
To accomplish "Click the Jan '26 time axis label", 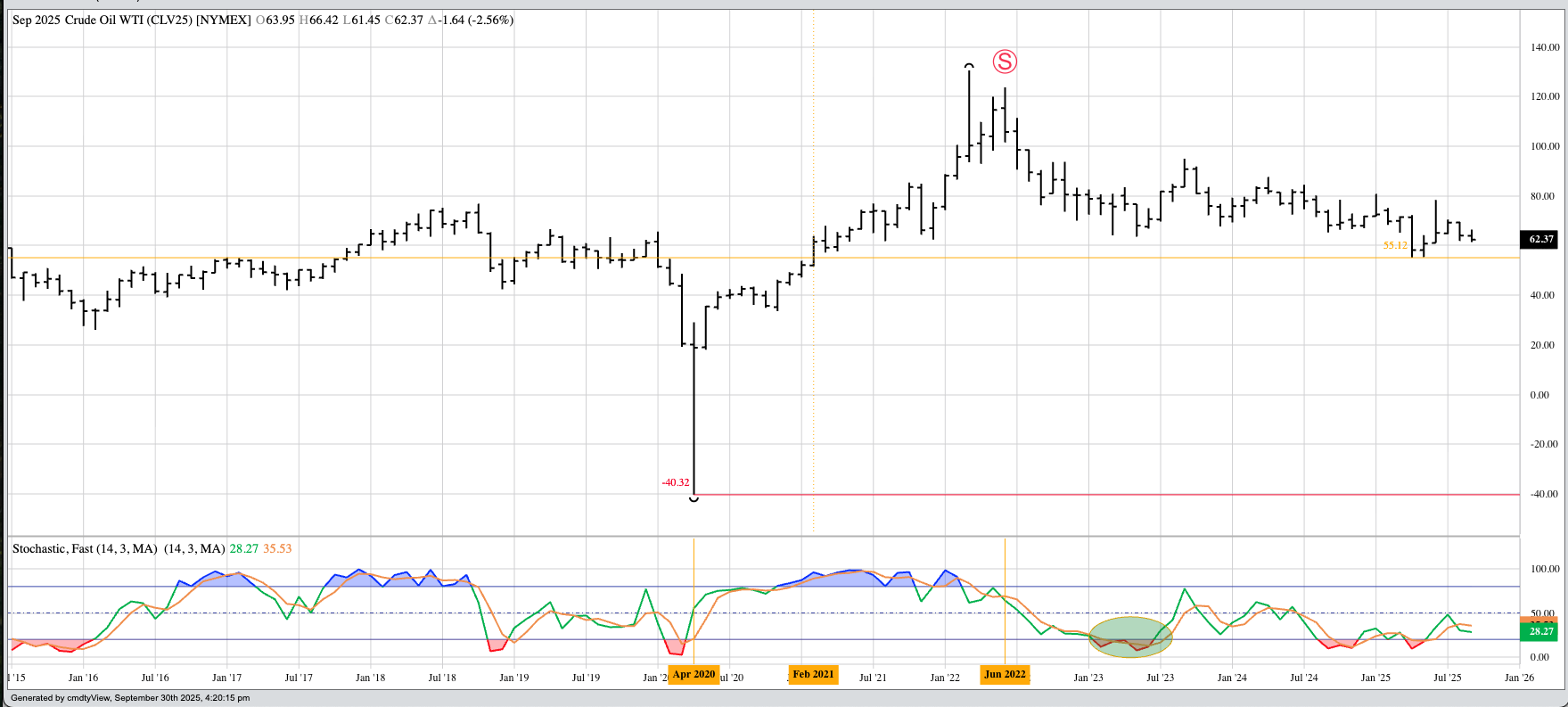I will point(1519,678).
